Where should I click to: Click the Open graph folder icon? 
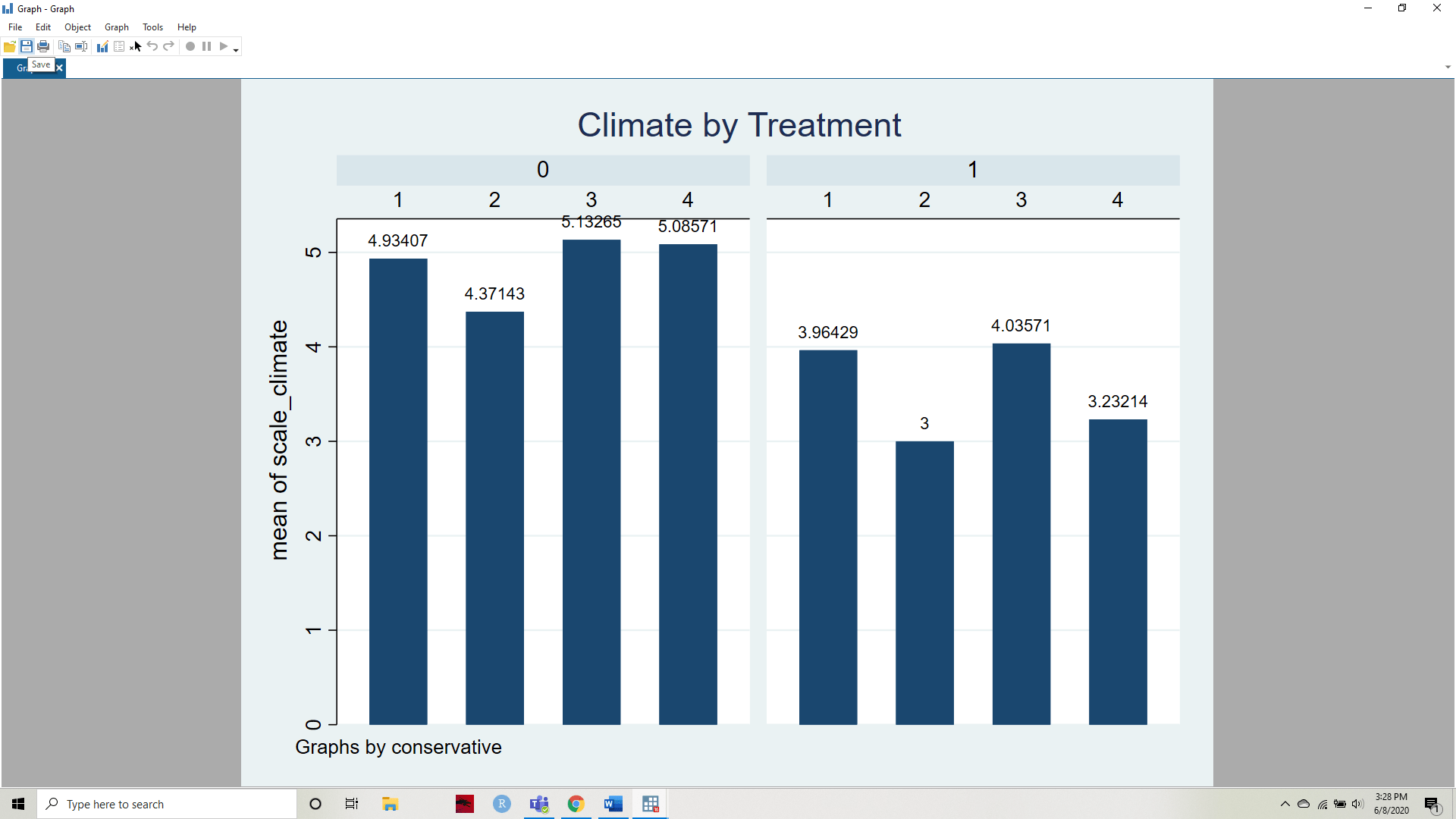(10, 47)
